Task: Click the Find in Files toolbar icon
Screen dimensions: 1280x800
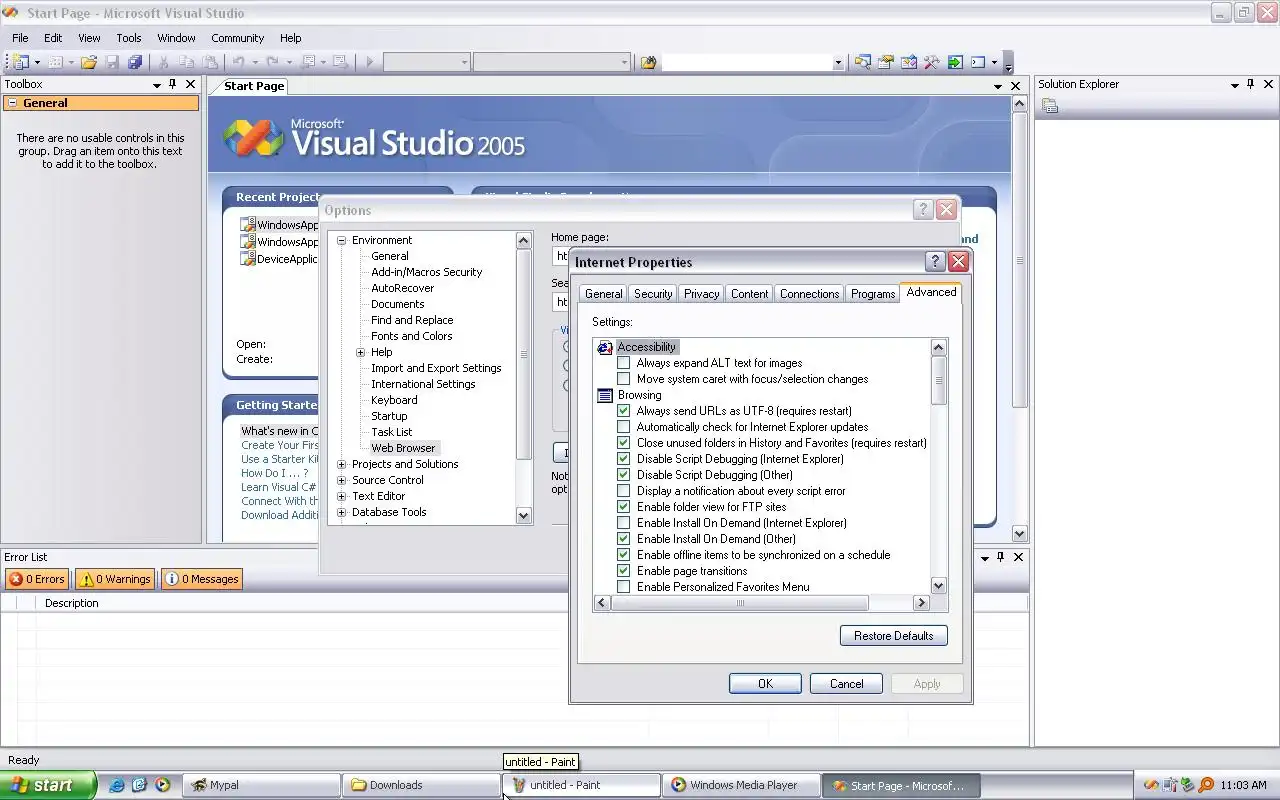Action: point(648,62)
